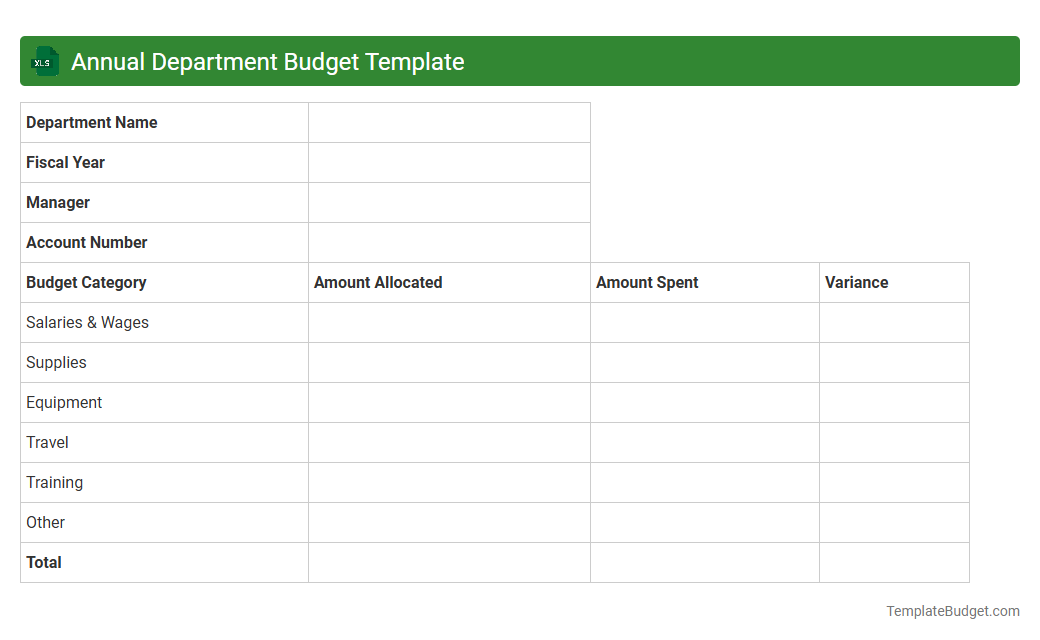This screenshot has height=640, width=1040.
Task: Select the Training row in the table
Action: point(55,482)
